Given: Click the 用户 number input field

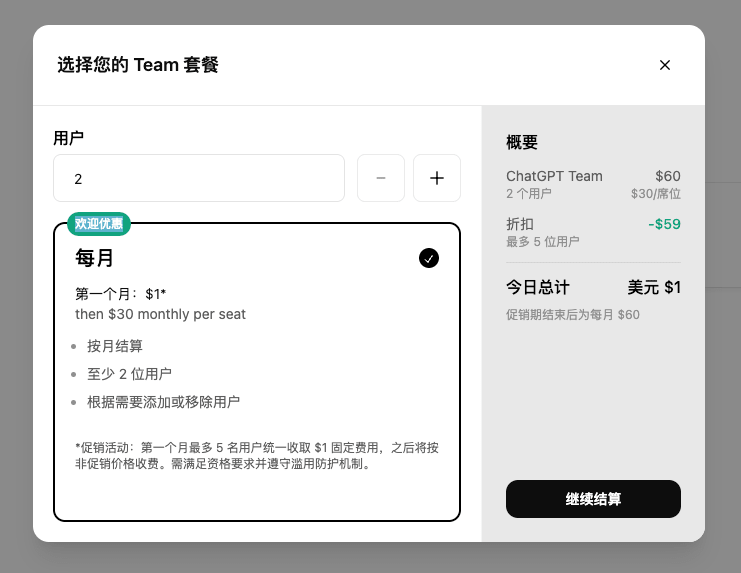Looking at the screenshot, I should [199, 178].
